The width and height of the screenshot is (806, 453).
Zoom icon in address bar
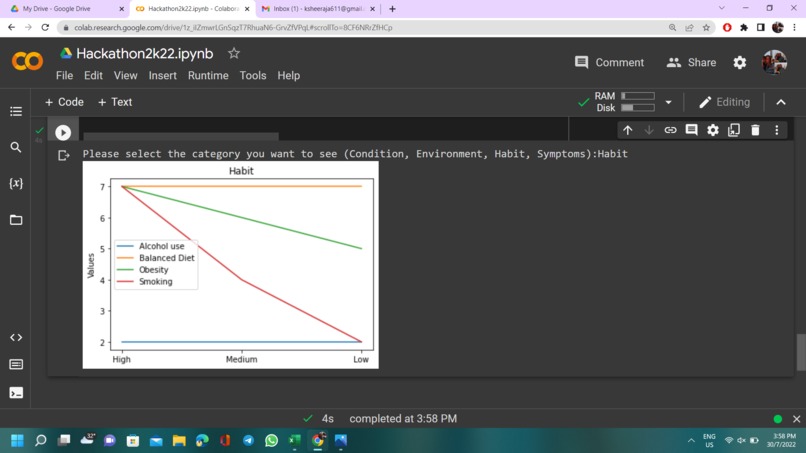coord(672,28)
